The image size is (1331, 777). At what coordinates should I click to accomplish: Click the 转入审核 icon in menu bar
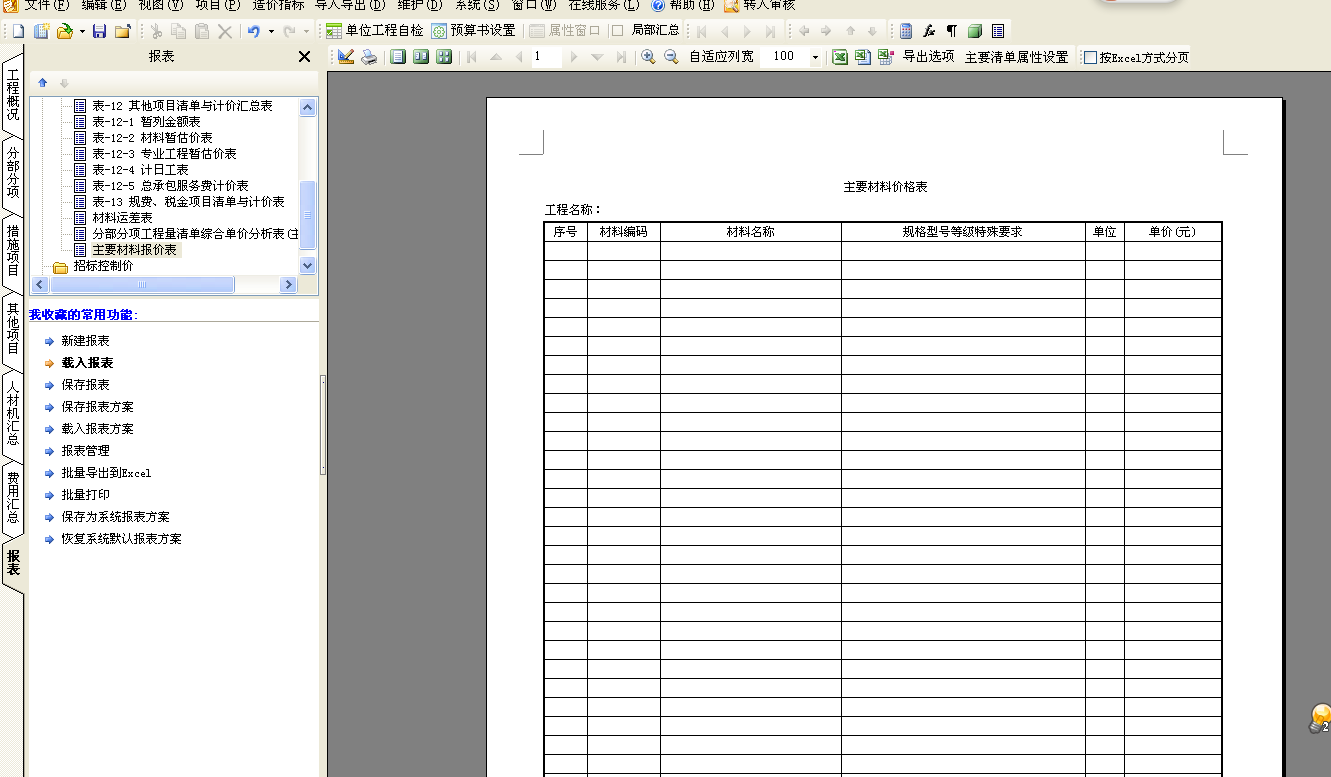[731, 5]
